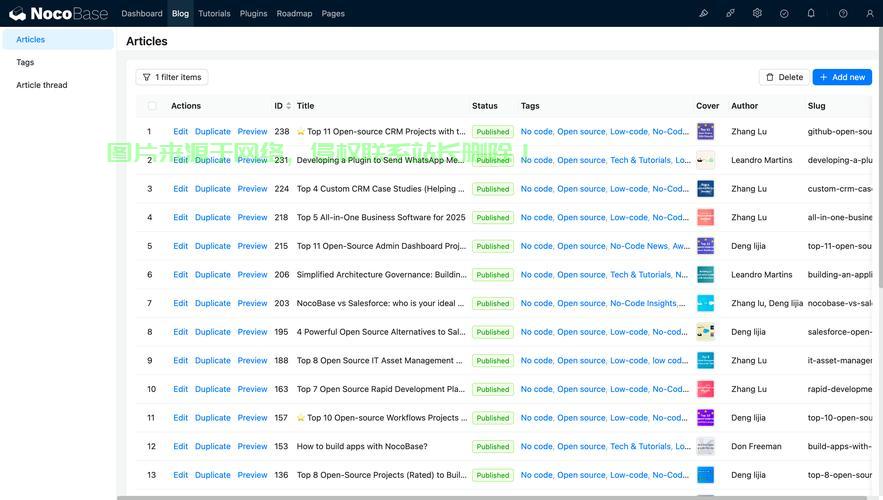Image resolution: width=883 pixels, height=500 pixels.
Task: Preview article 206
Action: (x=252, y=275)
